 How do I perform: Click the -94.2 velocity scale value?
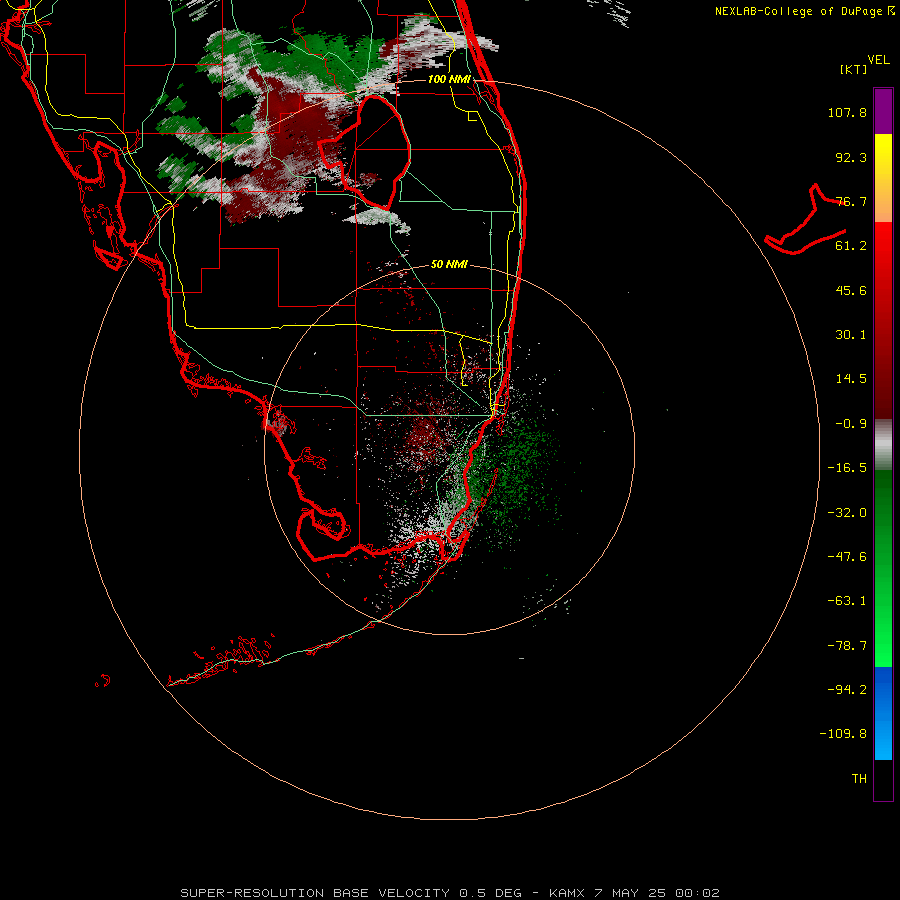[847, 690]
